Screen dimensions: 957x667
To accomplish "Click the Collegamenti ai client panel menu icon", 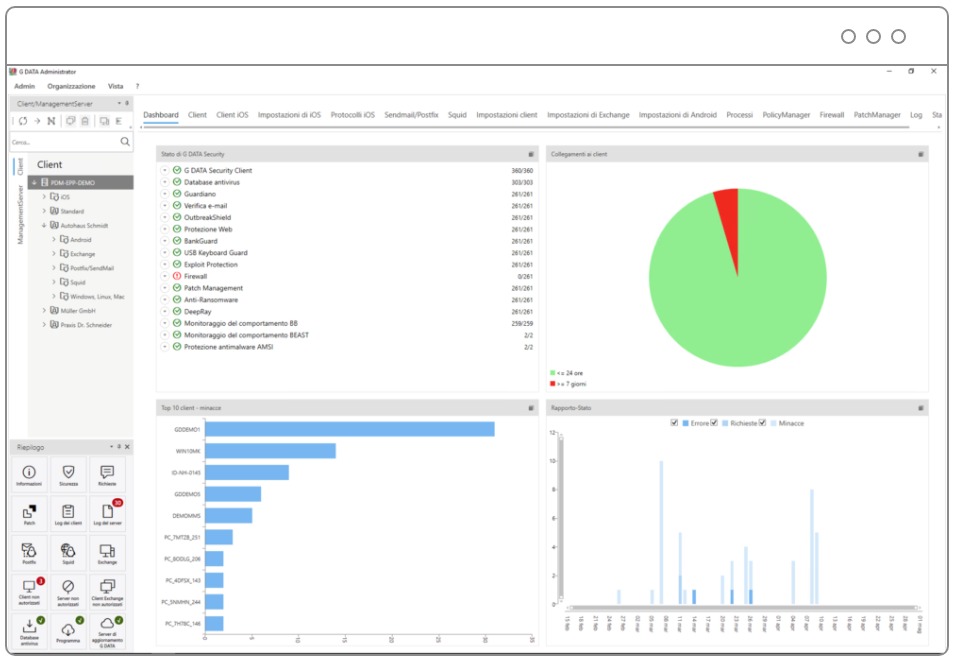I will tap(921, 154).
